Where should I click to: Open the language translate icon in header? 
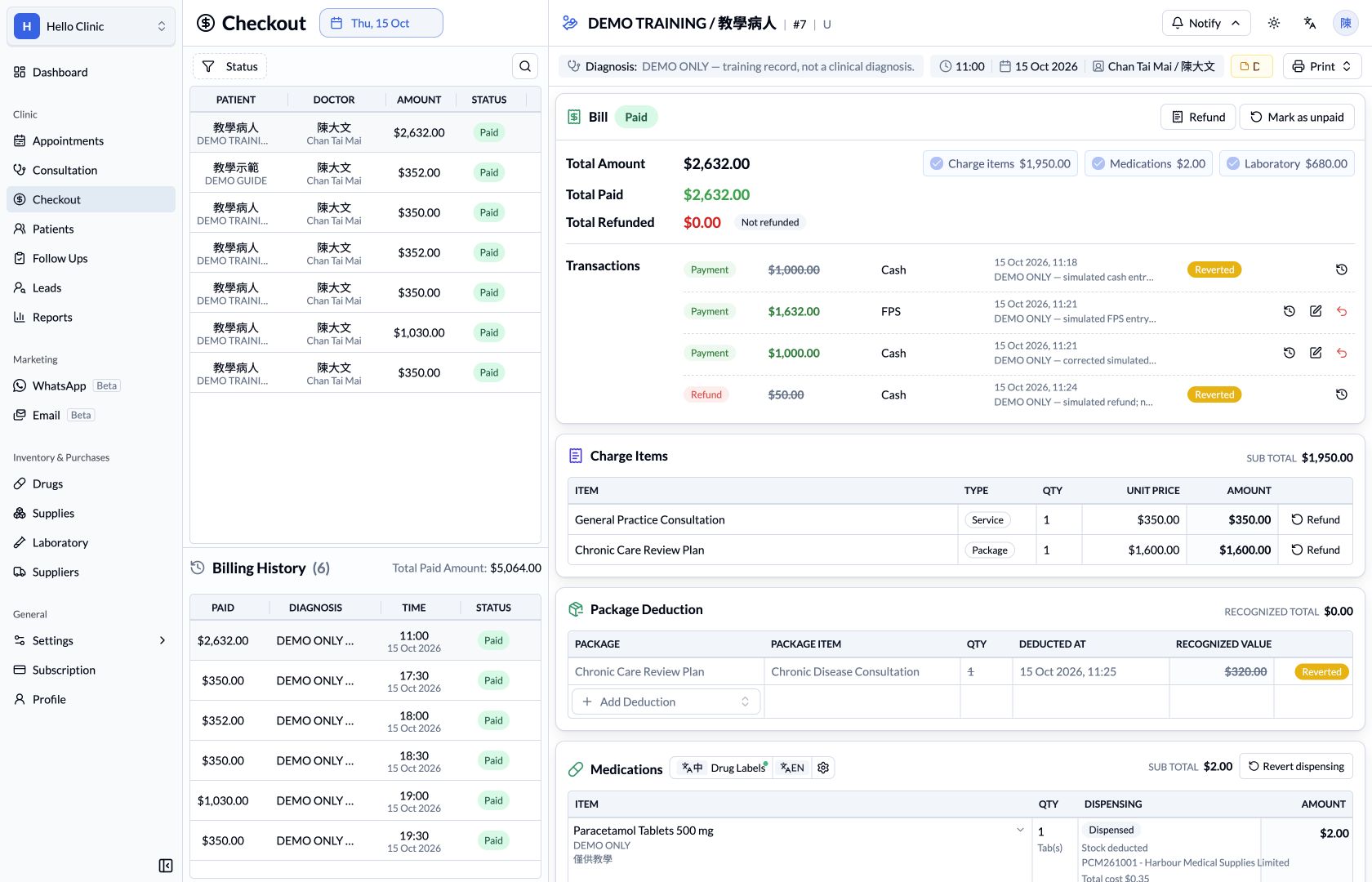1310,23
